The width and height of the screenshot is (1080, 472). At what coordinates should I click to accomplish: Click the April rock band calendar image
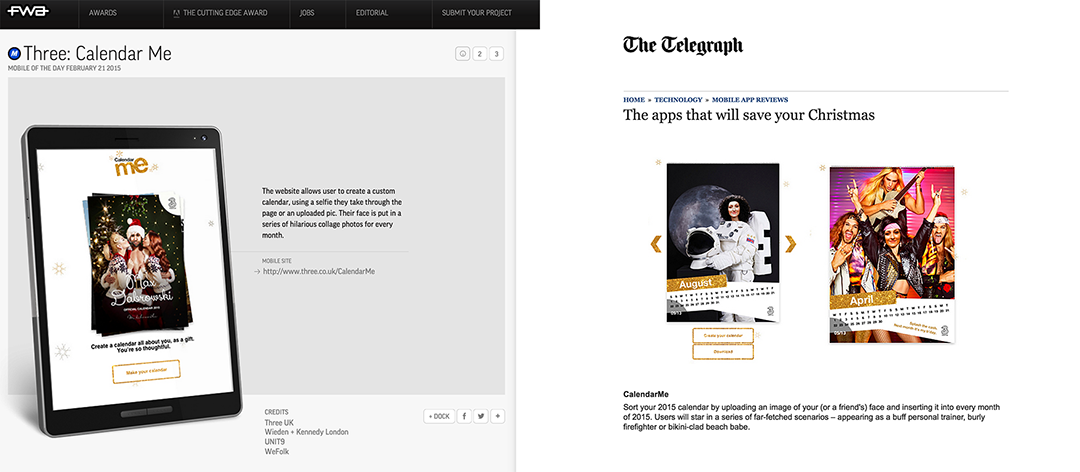coord(892,254)
